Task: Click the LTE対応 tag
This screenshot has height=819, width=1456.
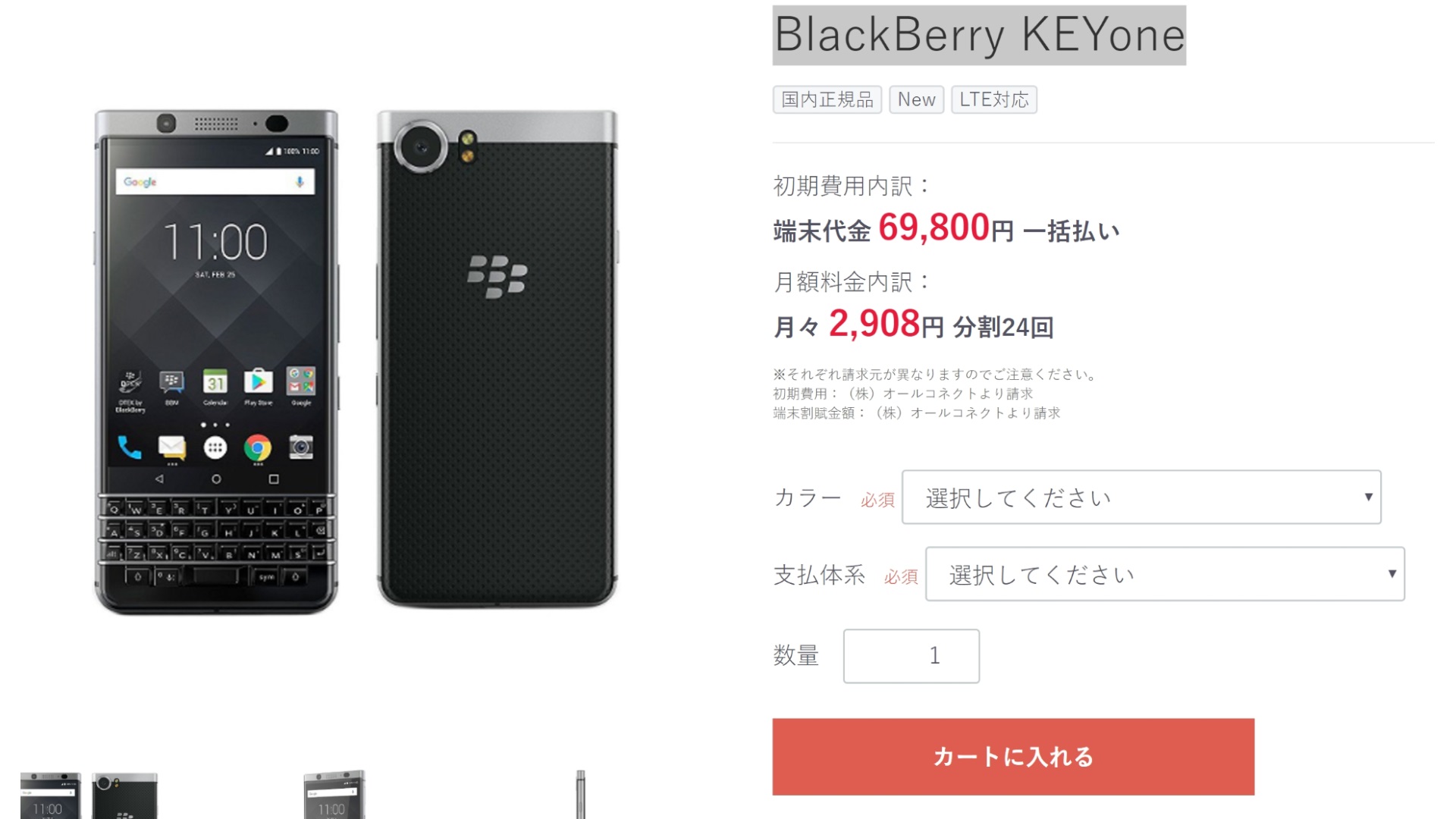Action: pos(994,99)
